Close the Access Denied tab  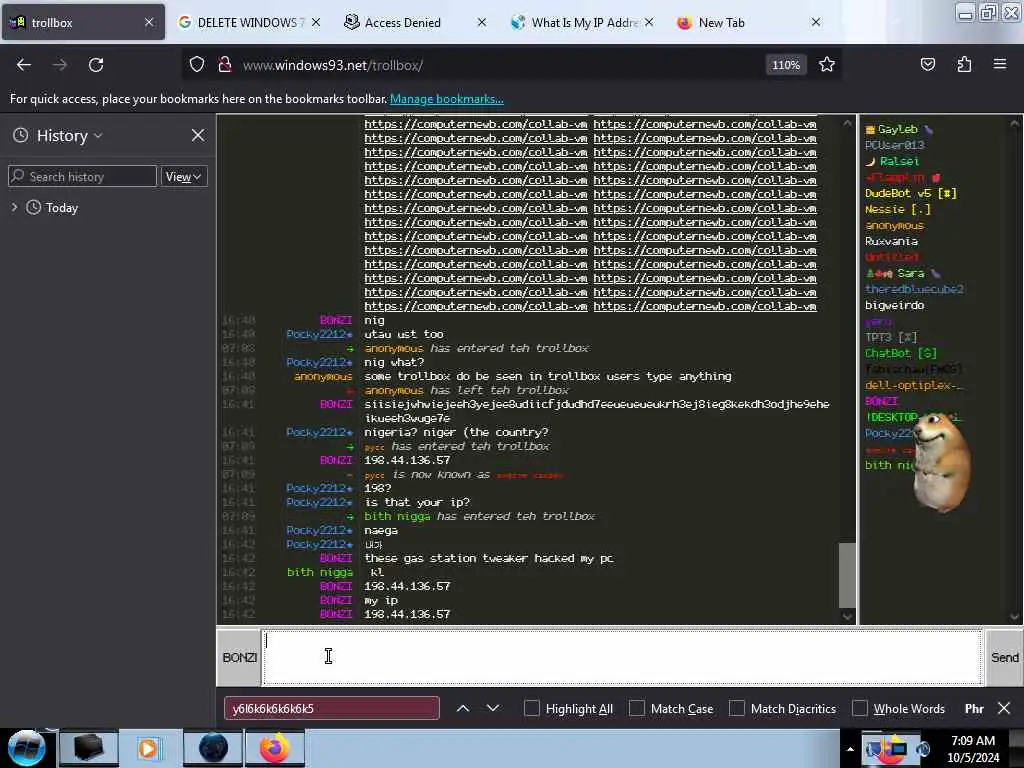[481, 22]
